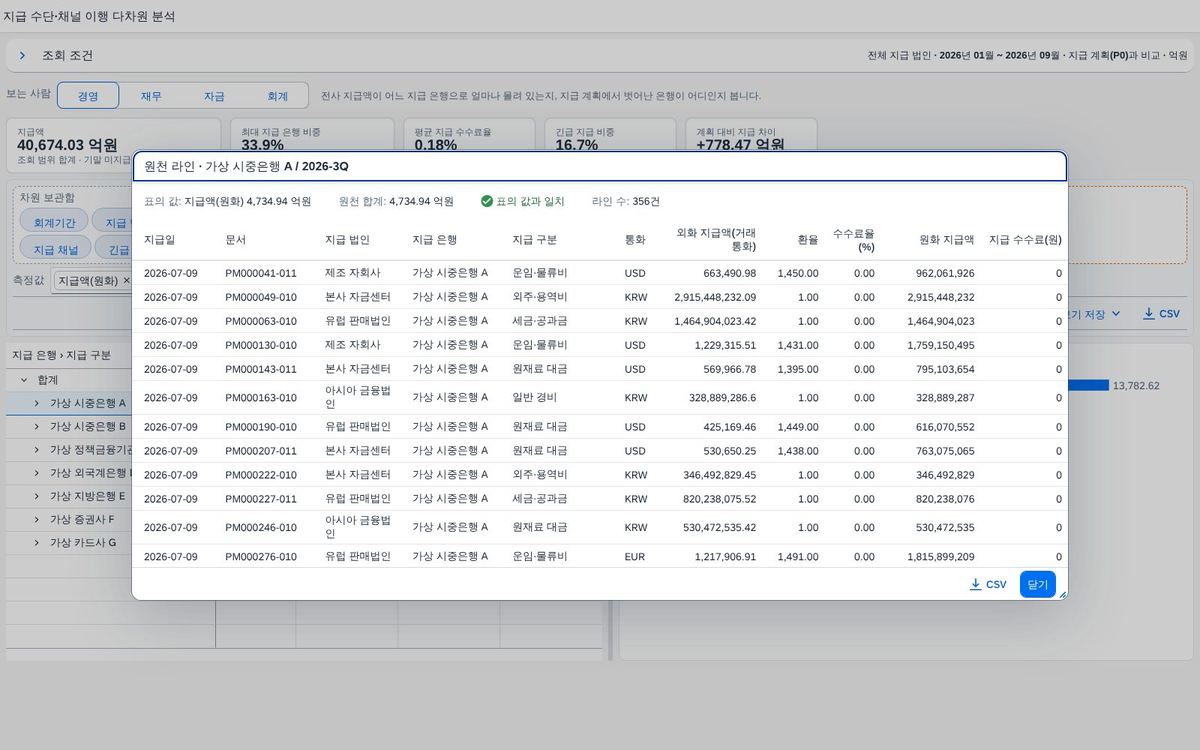Expand the 가상 시중은행 B row
Screen dimensions: 1200x750
pos(37,426)
